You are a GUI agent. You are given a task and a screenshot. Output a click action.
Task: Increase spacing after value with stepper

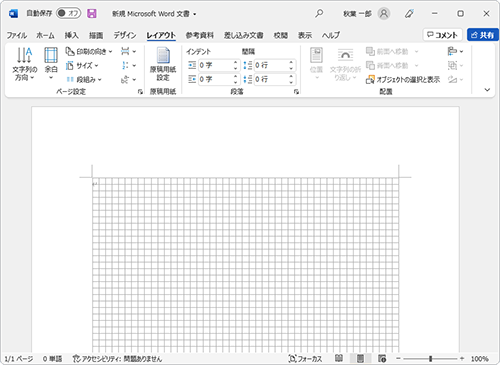[291, 76]
